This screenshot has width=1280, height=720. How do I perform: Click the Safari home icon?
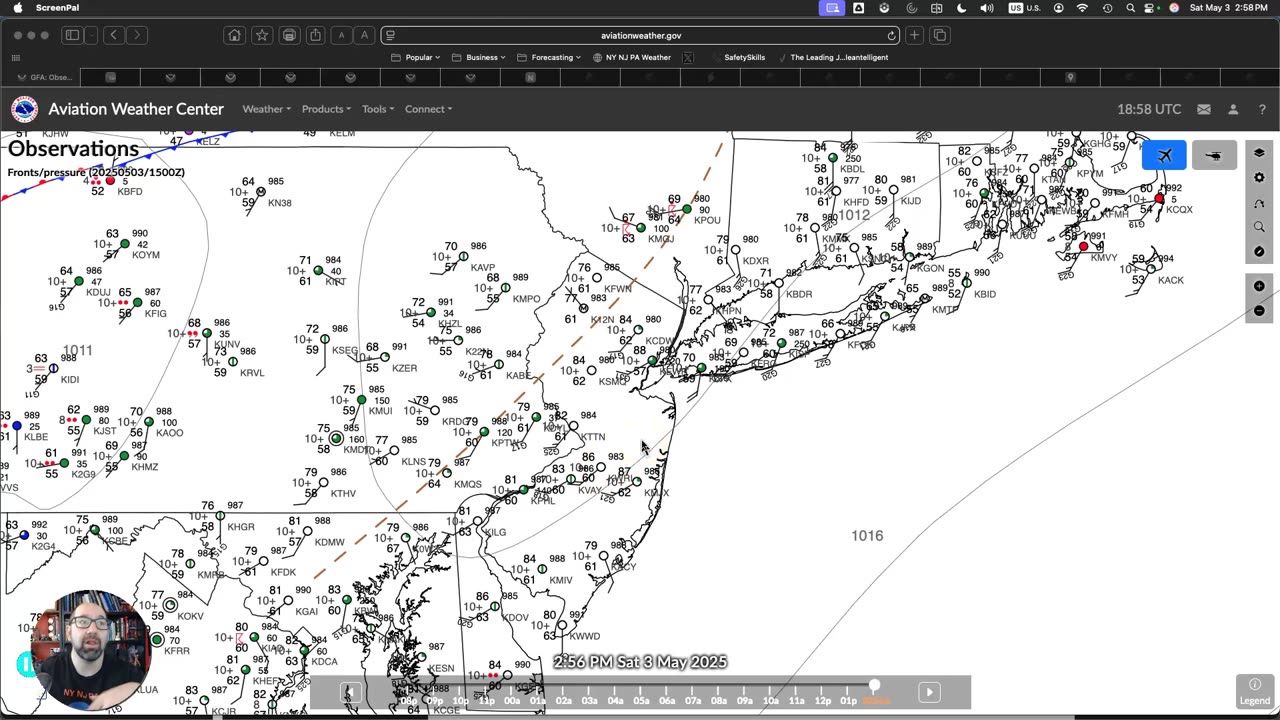pyautogui.click(x=234, y=35)
